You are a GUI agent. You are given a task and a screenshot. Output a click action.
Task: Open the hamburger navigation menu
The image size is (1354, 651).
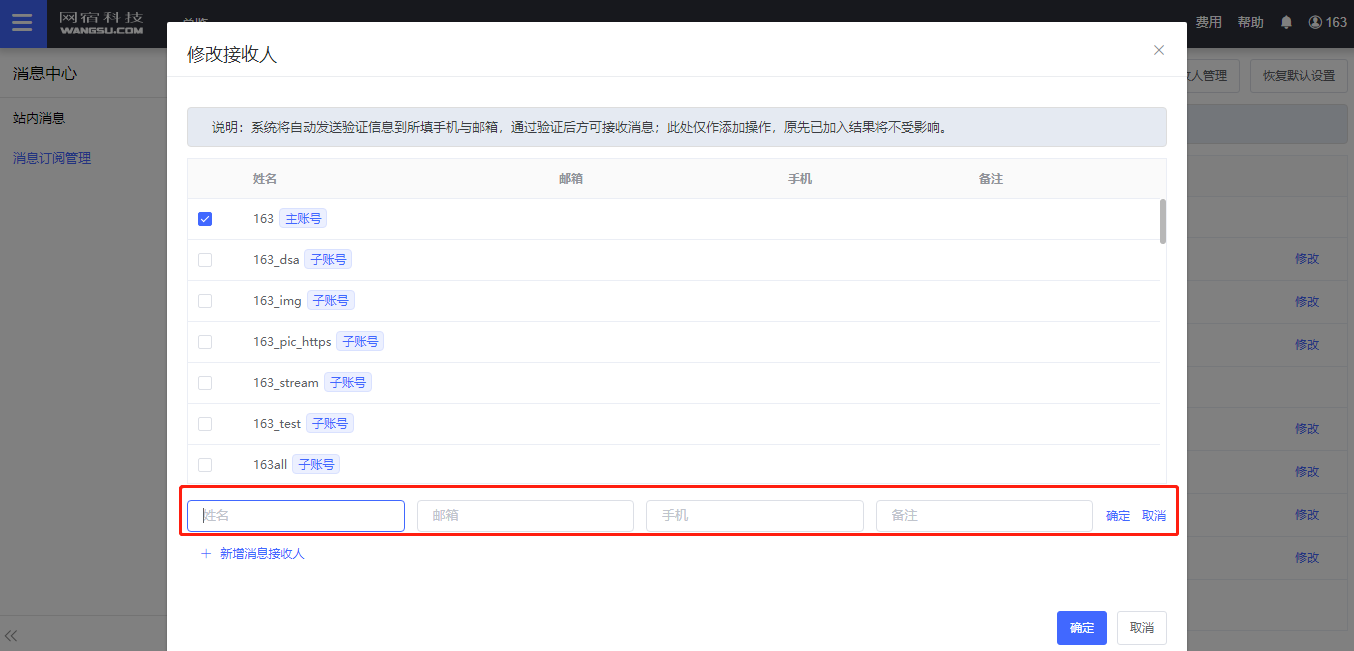pos(22,23)
